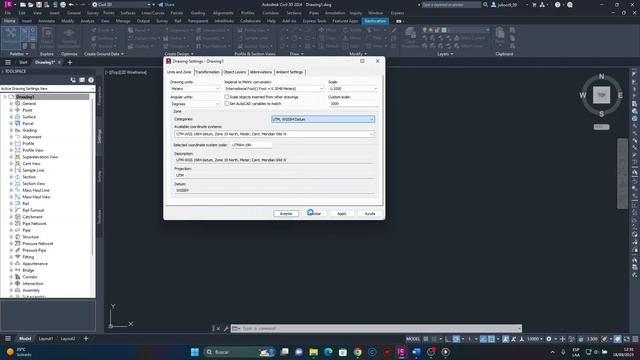
Task: Click the Share button in title bar
Action: click(167, 4)
